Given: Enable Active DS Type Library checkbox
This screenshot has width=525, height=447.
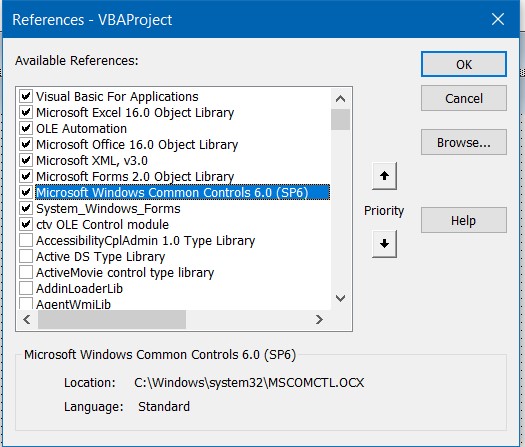Looking at the screenshot, I should click(26, 256).
